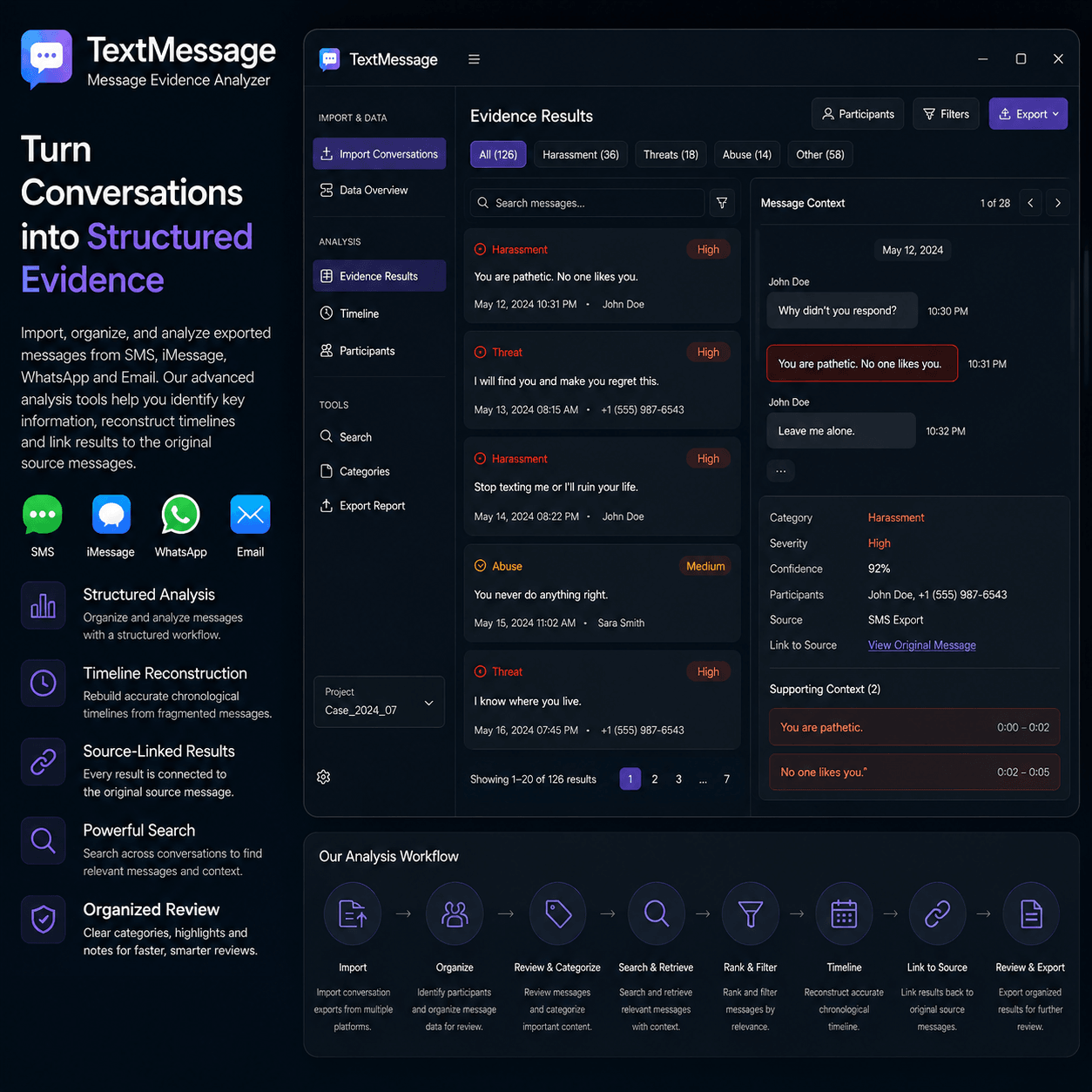Go to previous message context with left chevron
The height and width of the screenshot is (1092, 1092).
pos(1030,203)
